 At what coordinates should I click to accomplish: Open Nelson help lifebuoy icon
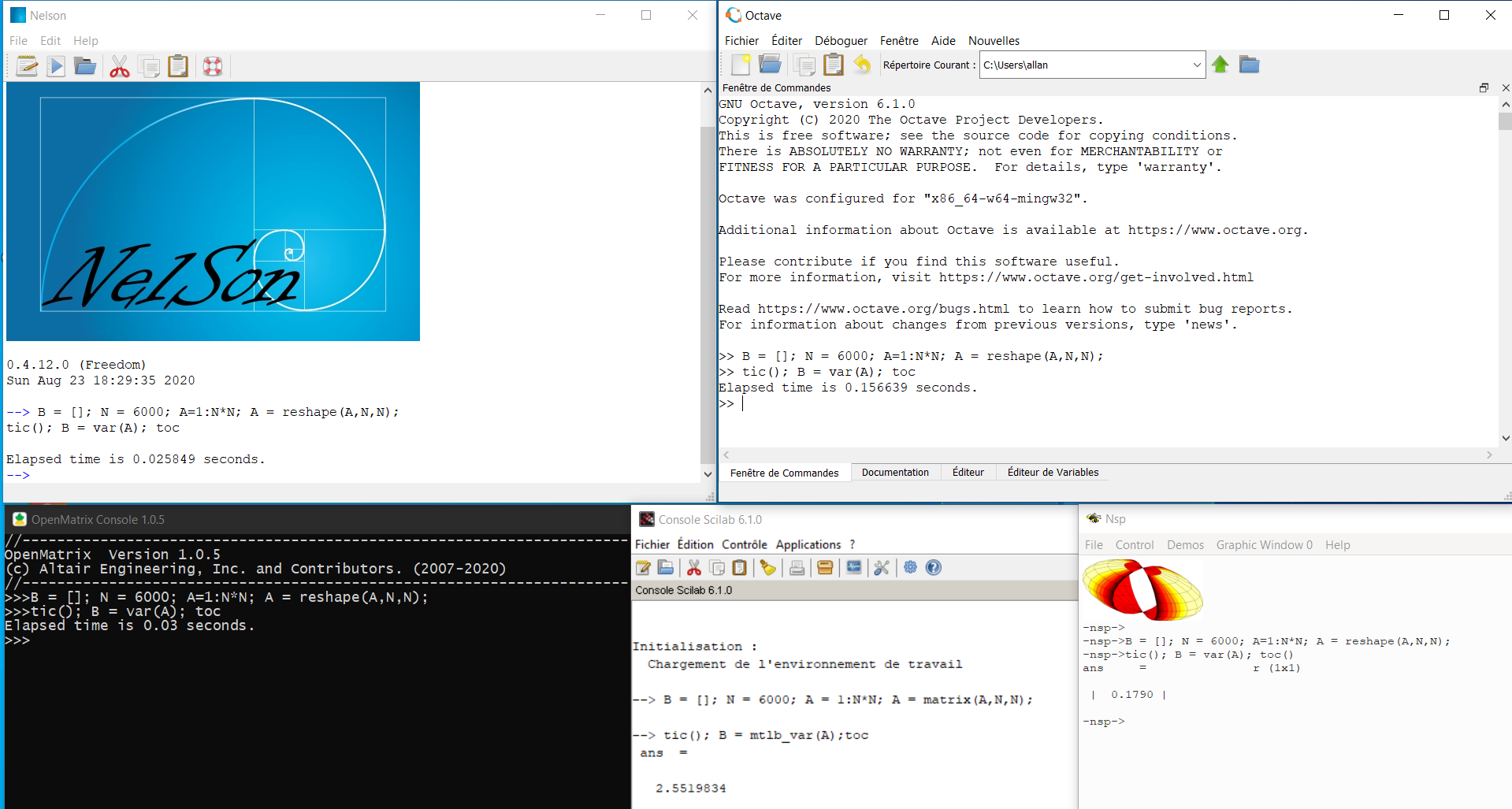click(213, 66)
